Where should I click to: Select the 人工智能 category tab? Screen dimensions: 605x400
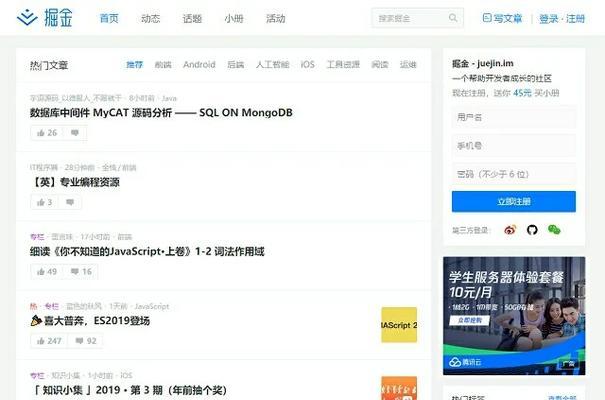point(272,65)
